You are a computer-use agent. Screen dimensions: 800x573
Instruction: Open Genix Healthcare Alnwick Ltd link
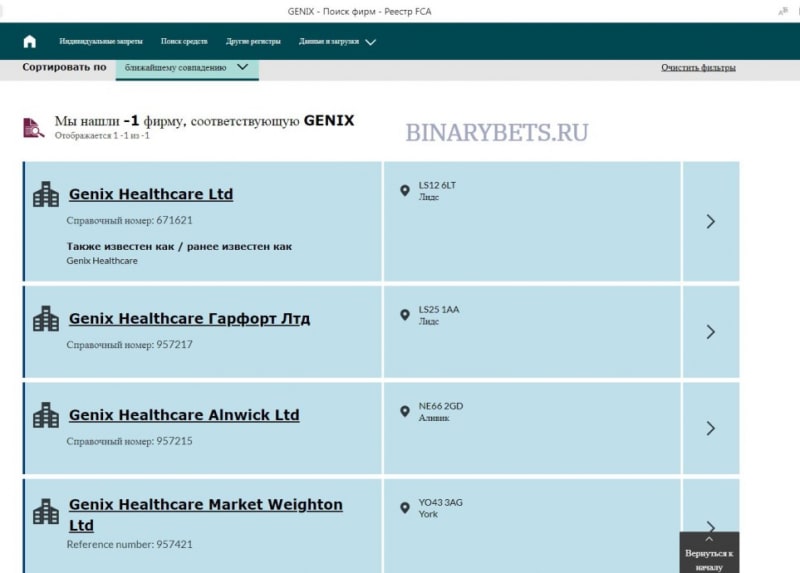coord(184,415)
